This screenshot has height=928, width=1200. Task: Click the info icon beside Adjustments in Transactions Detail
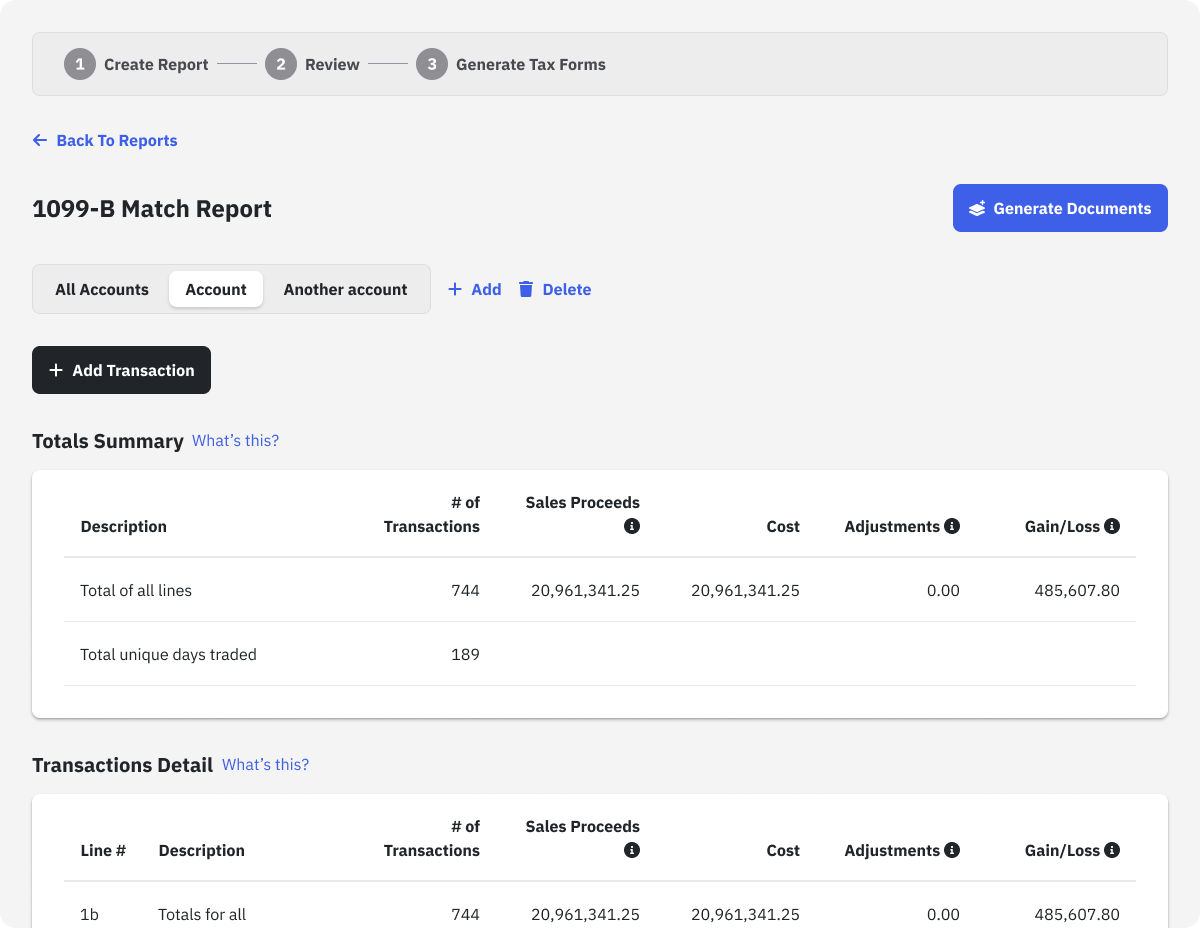click(x=954, y=850)
